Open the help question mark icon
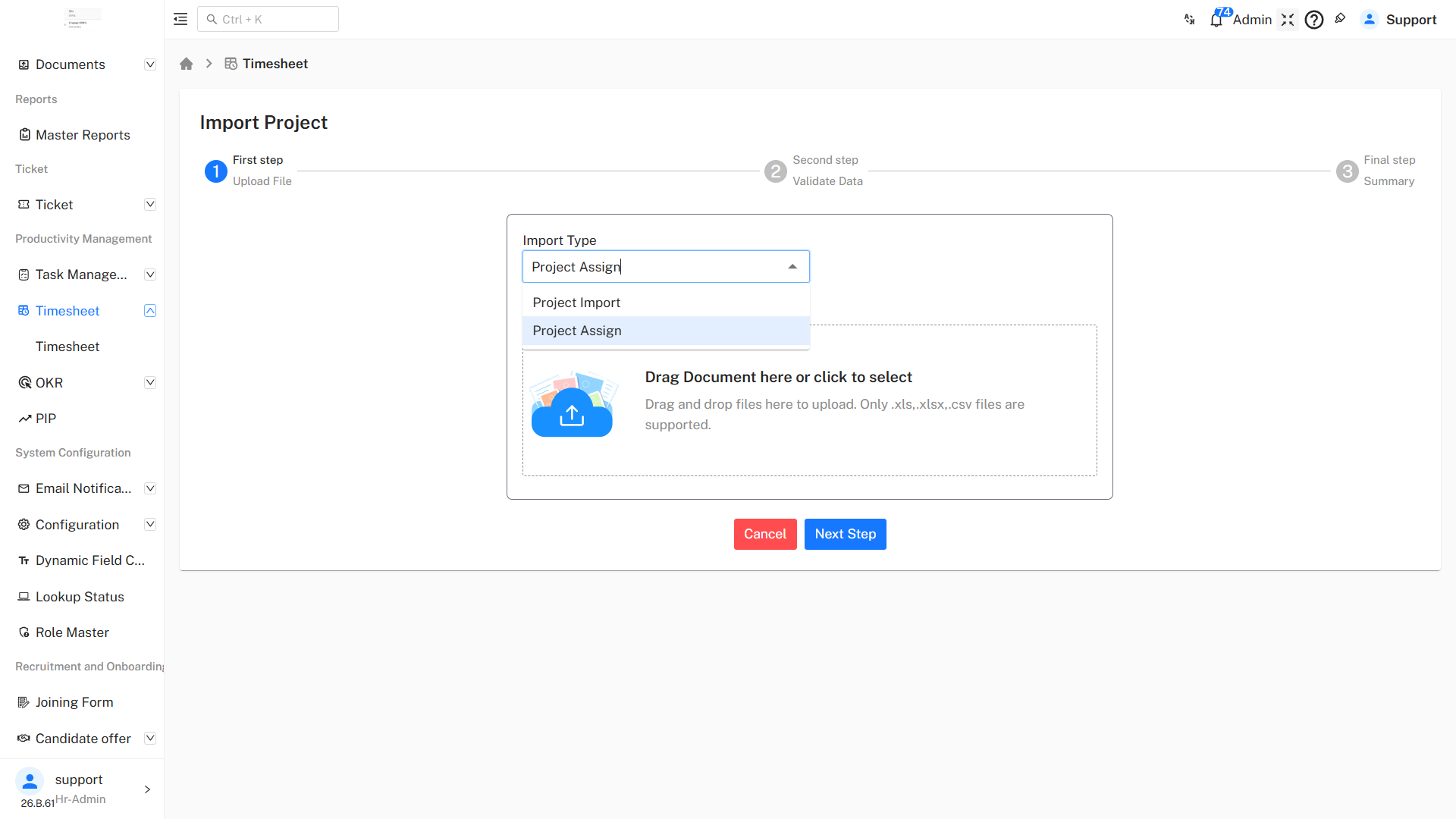The width and height of the screenshot is (1456, 819). point(1314,20)
